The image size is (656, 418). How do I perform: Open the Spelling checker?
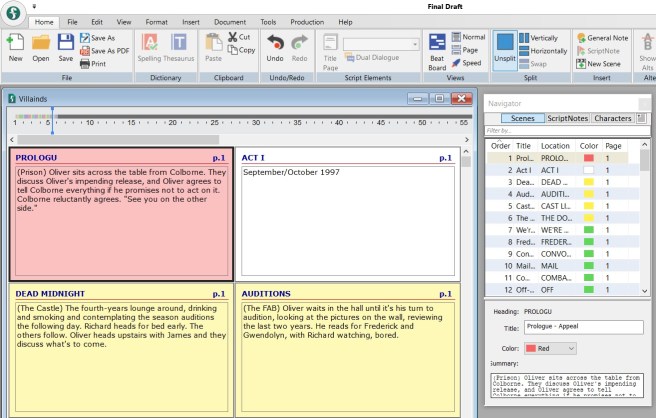click(150, 45)
